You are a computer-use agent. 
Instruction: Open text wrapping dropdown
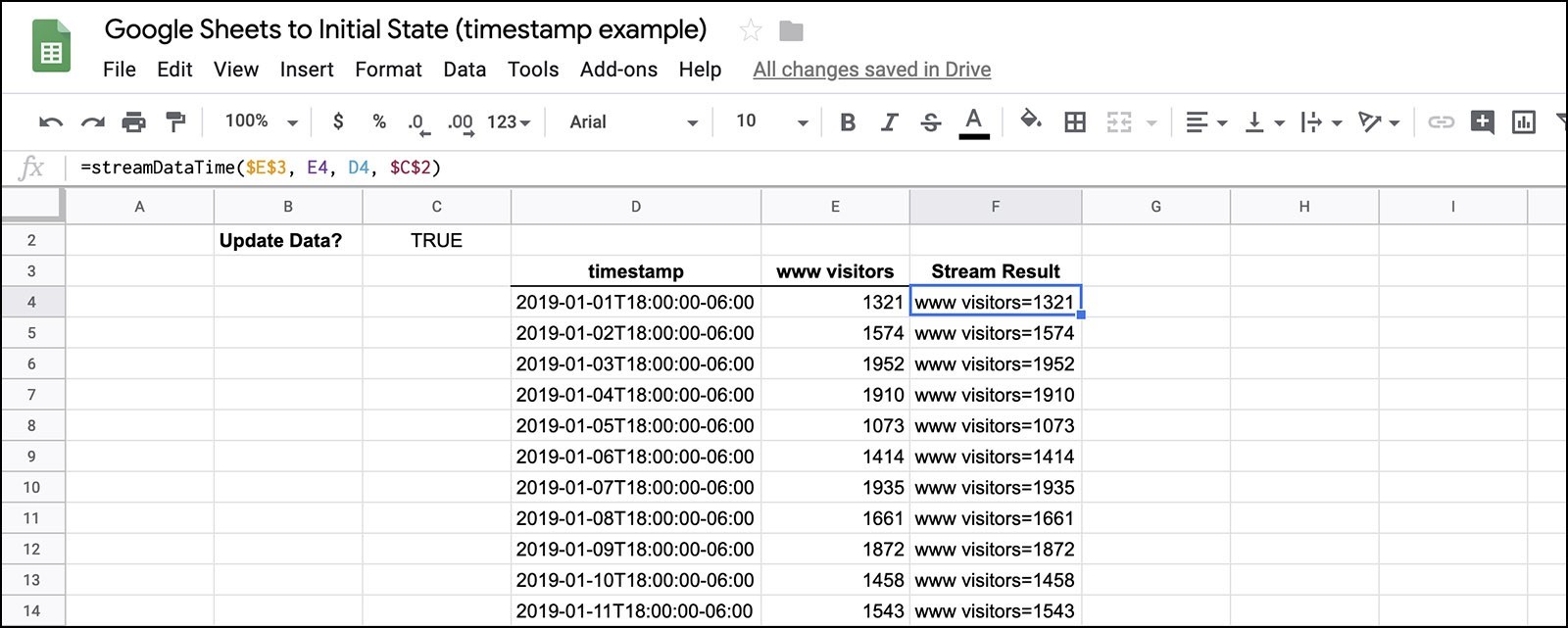tap(1321, 122)
